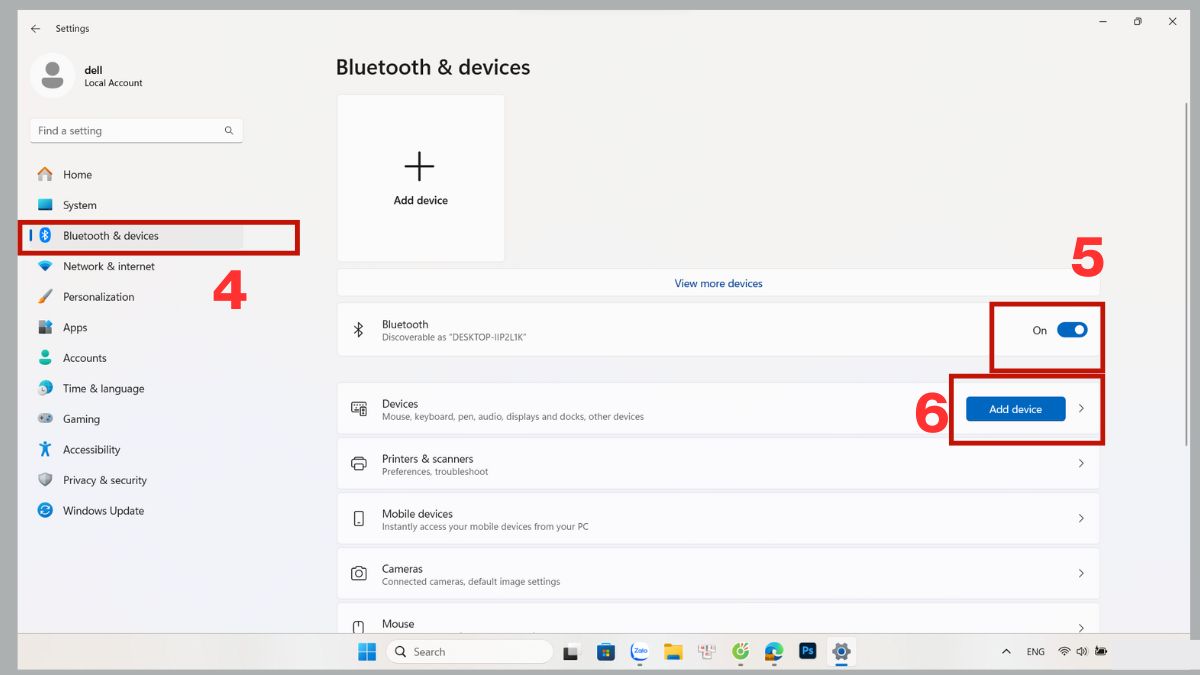Open Printers & scanners settings row
Viewport: 1200px width, 675px height.
click(x=718, y=464)
